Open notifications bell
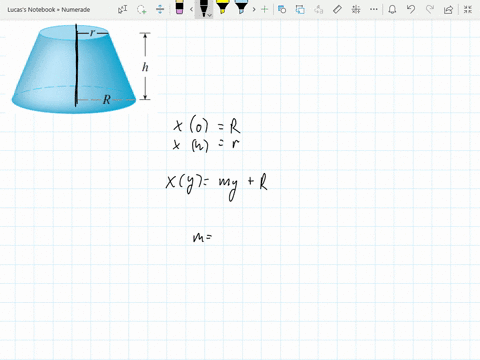Screen dimensions: 480x360 [x=392, y=9]
